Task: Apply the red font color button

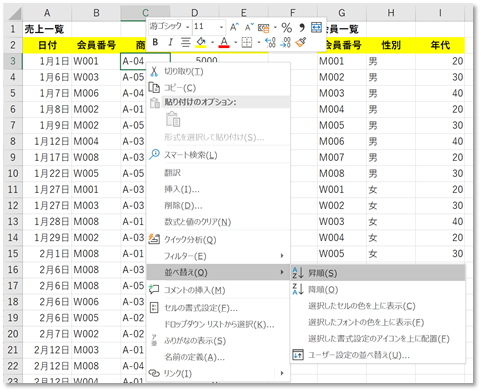Action: pos(224,42)
